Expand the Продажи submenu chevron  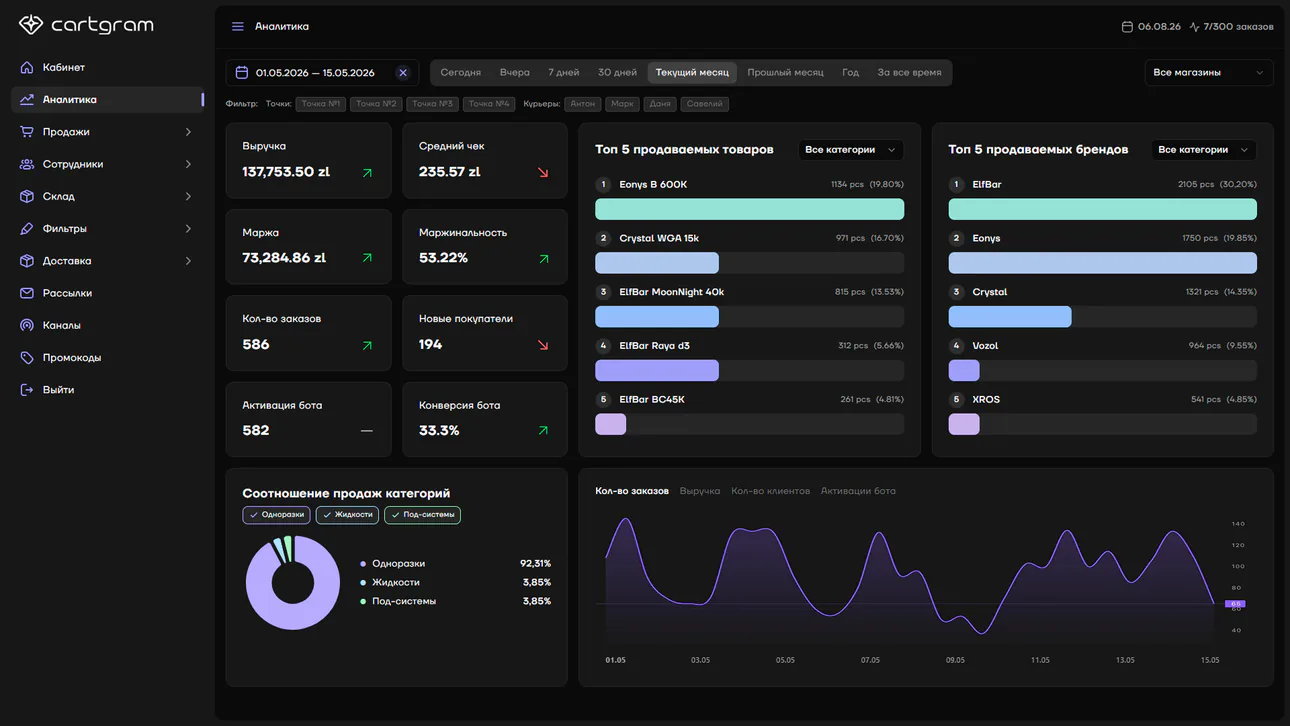point(188,132)
